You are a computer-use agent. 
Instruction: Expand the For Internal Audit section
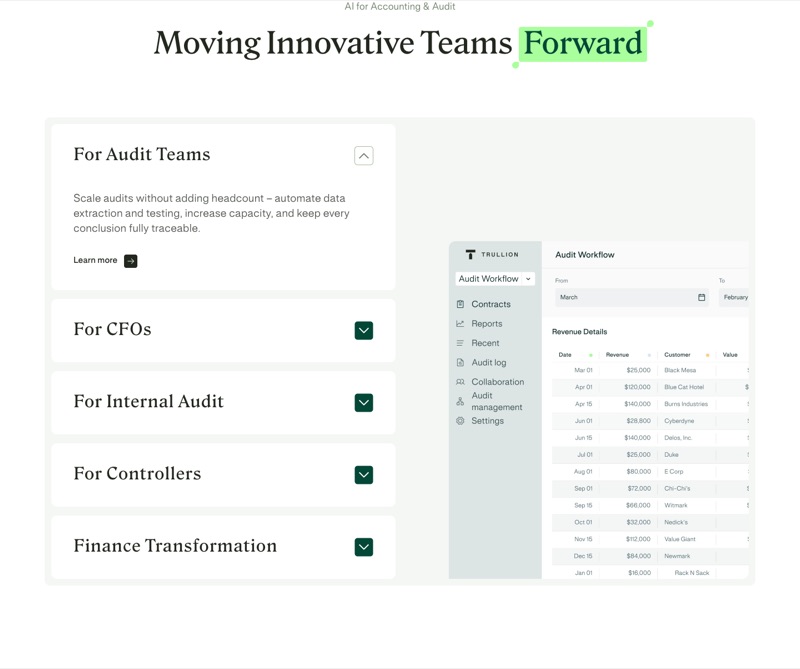click(x=364, y=403)
